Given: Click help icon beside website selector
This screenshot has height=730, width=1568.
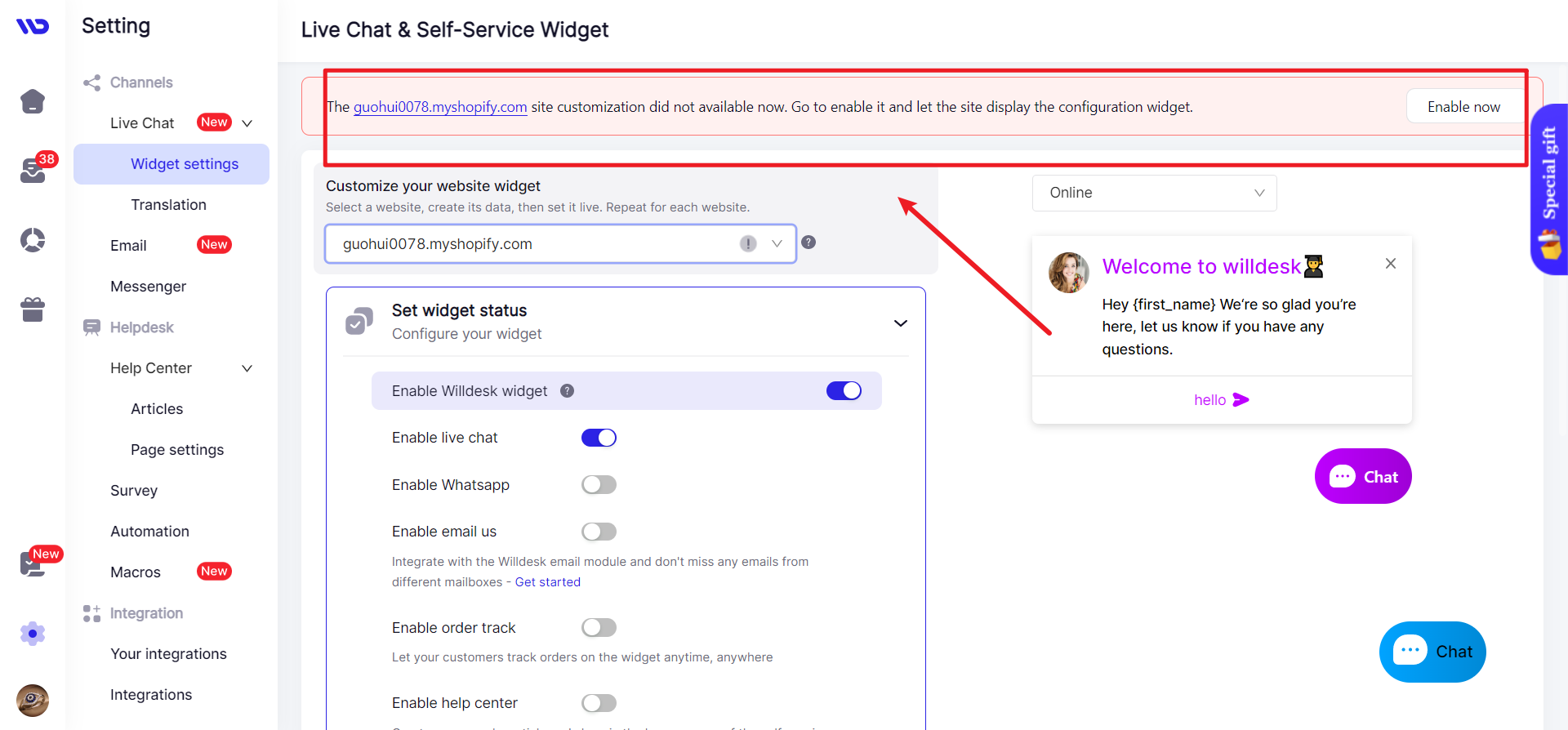Looking at the screenshot, I should (x=808, y=243).
